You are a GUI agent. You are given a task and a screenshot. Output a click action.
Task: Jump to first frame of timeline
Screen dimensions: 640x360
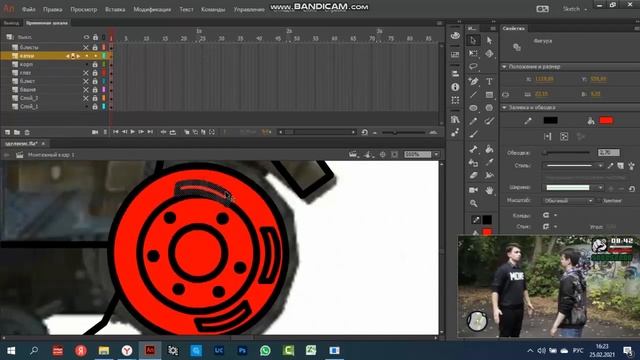[x=116, y=132]
